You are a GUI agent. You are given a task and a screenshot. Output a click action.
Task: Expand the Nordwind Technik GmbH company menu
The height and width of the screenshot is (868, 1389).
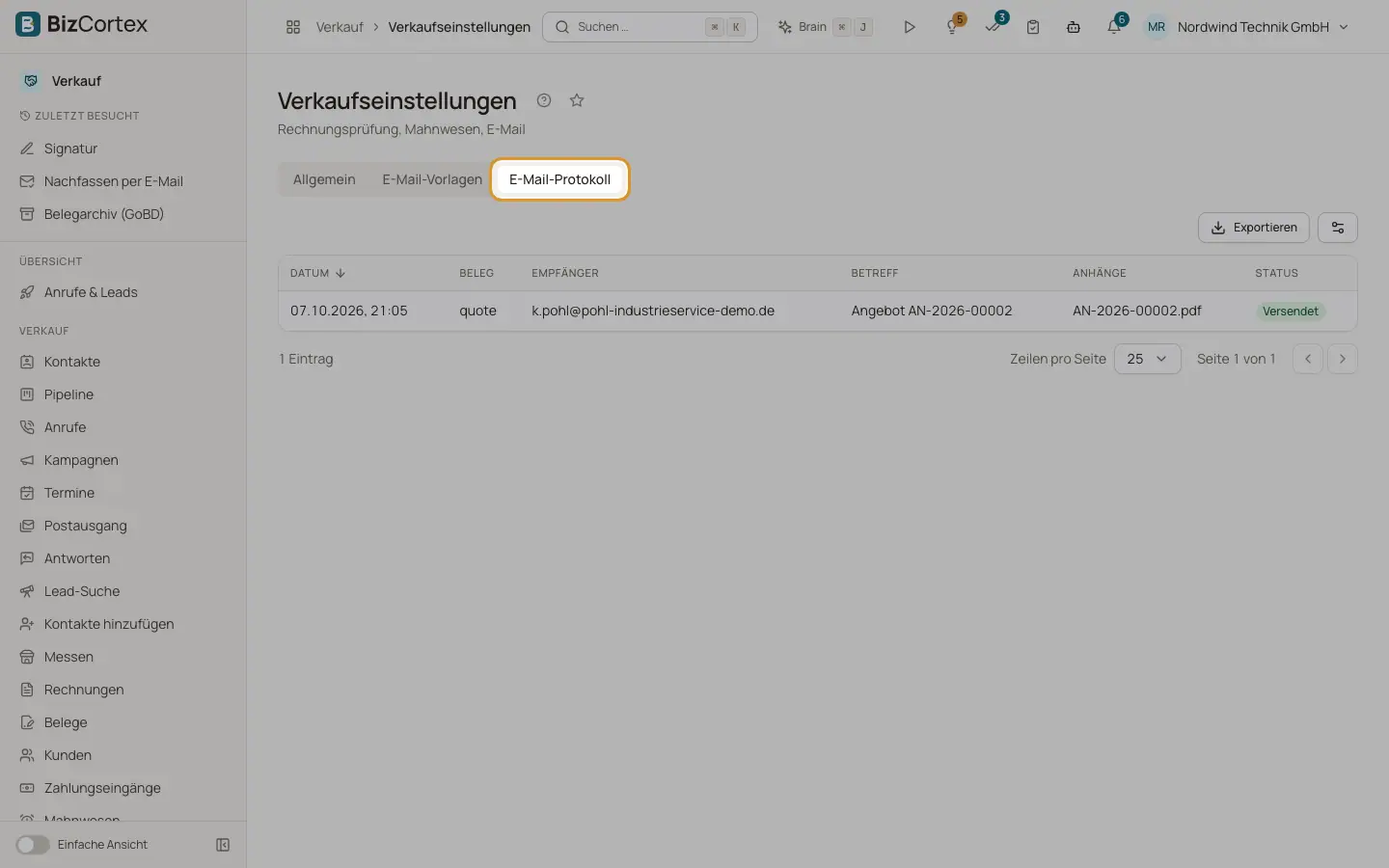pos(1263,27)
